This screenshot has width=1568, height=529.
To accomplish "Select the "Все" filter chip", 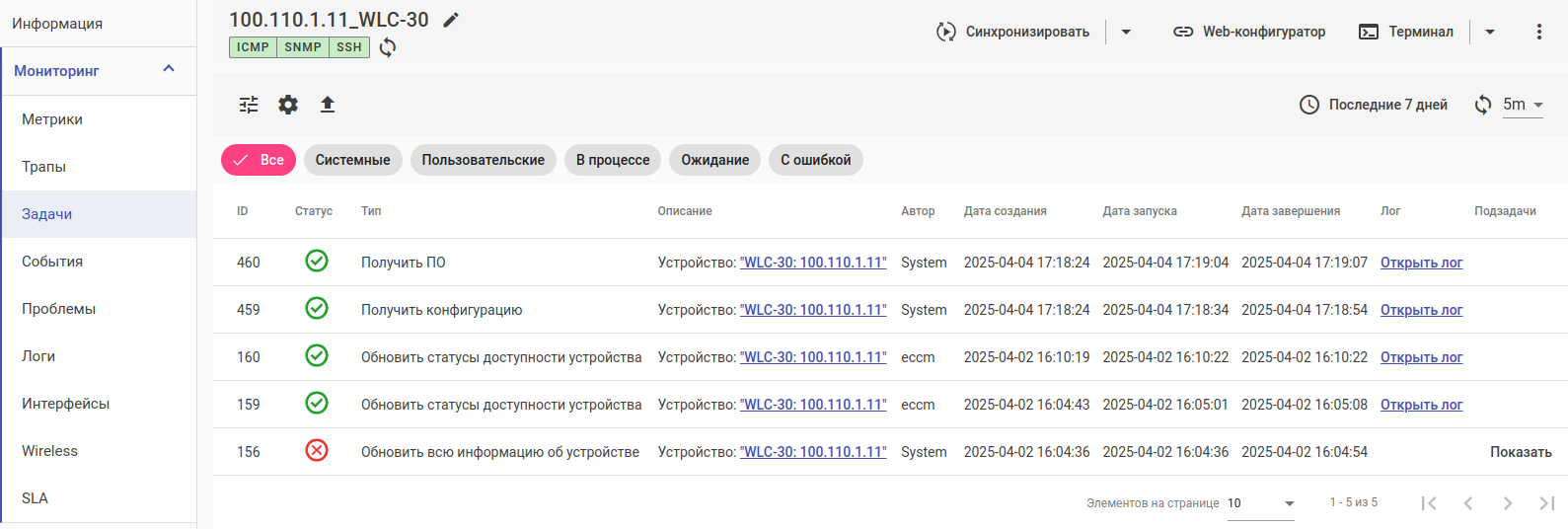I will tap(259, 160).
